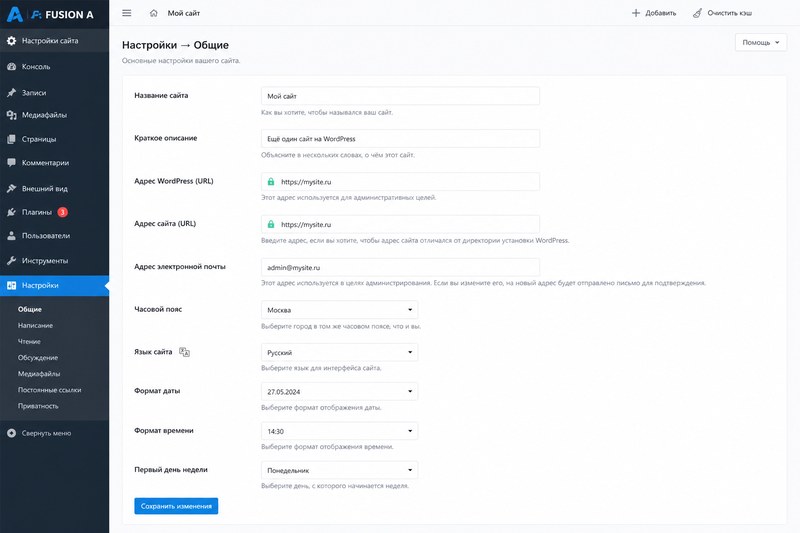The width and height of the screenshot is (800, 533).
Task: Open the Часовой пояс dropdown showing Москва
Action: click(339, 310)
